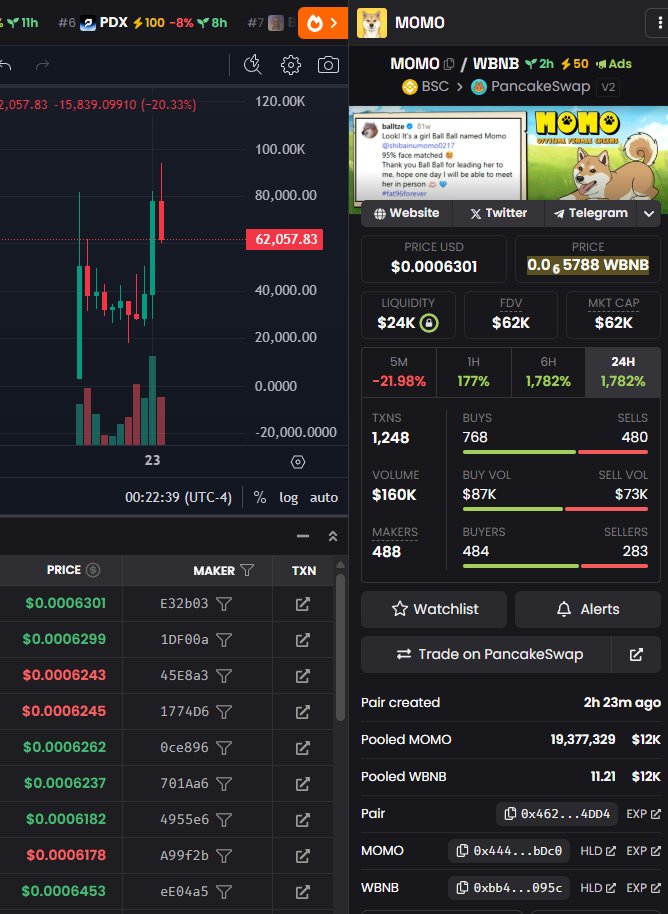The height and width of the screenshot is (914, 668).
Task: Open the flame trending button
Action: [323, 23]
